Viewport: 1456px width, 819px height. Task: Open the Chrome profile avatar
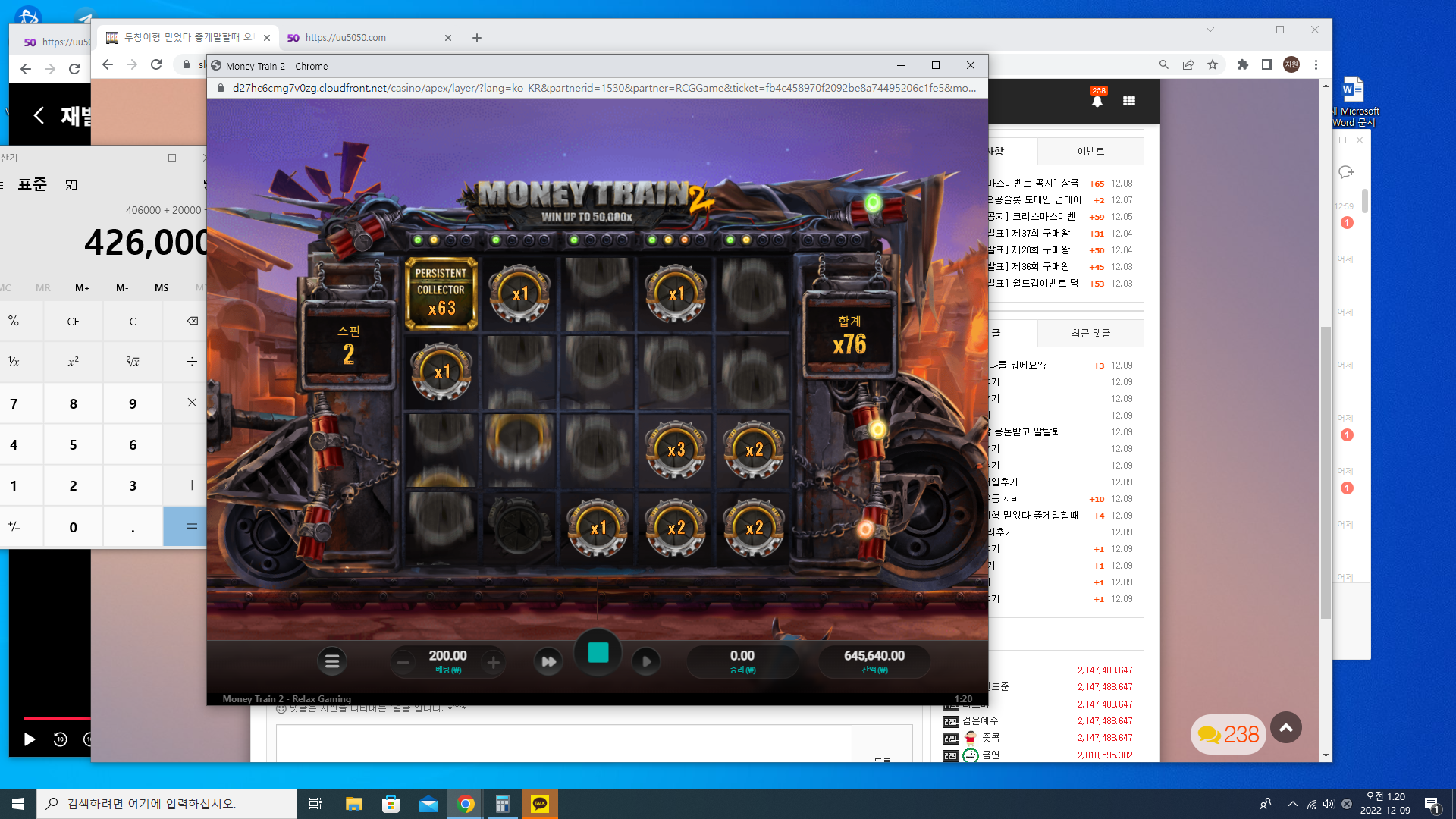[x=1291, y=65]
